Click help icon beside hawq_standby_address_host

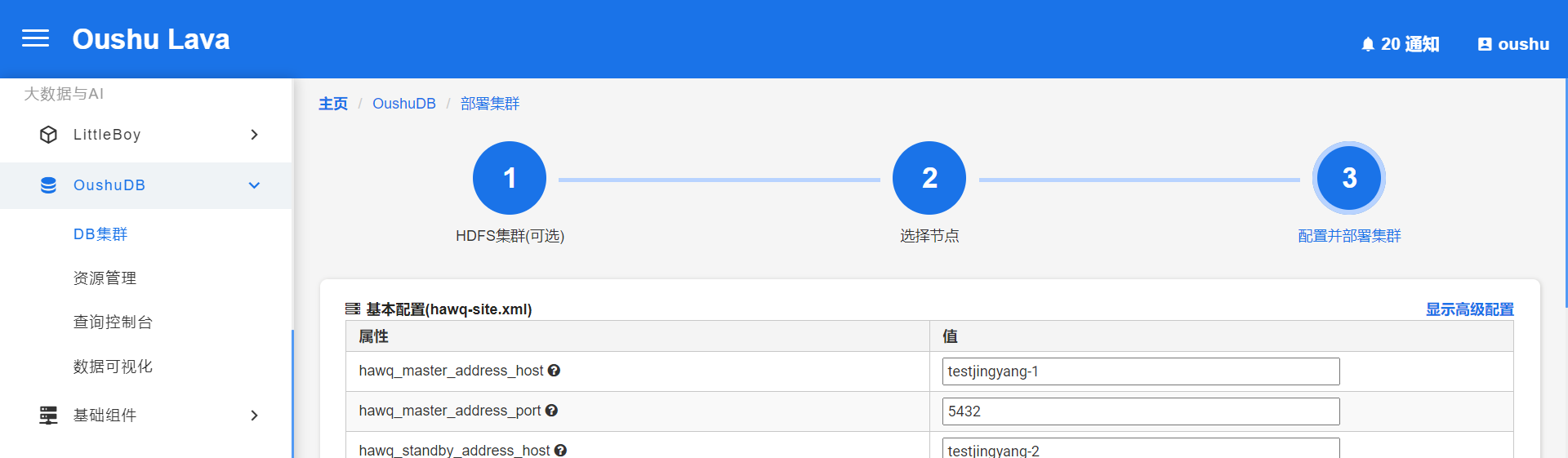(x=560, y=450)
